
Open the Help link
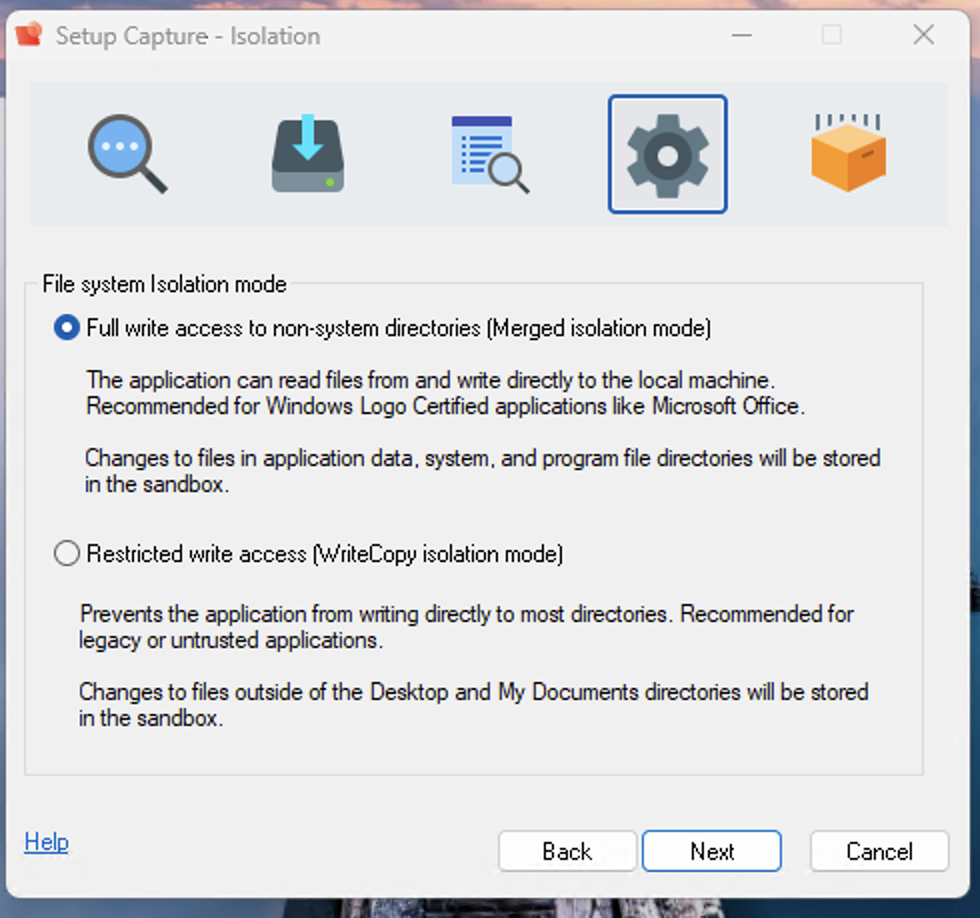(x=46, y=842)
